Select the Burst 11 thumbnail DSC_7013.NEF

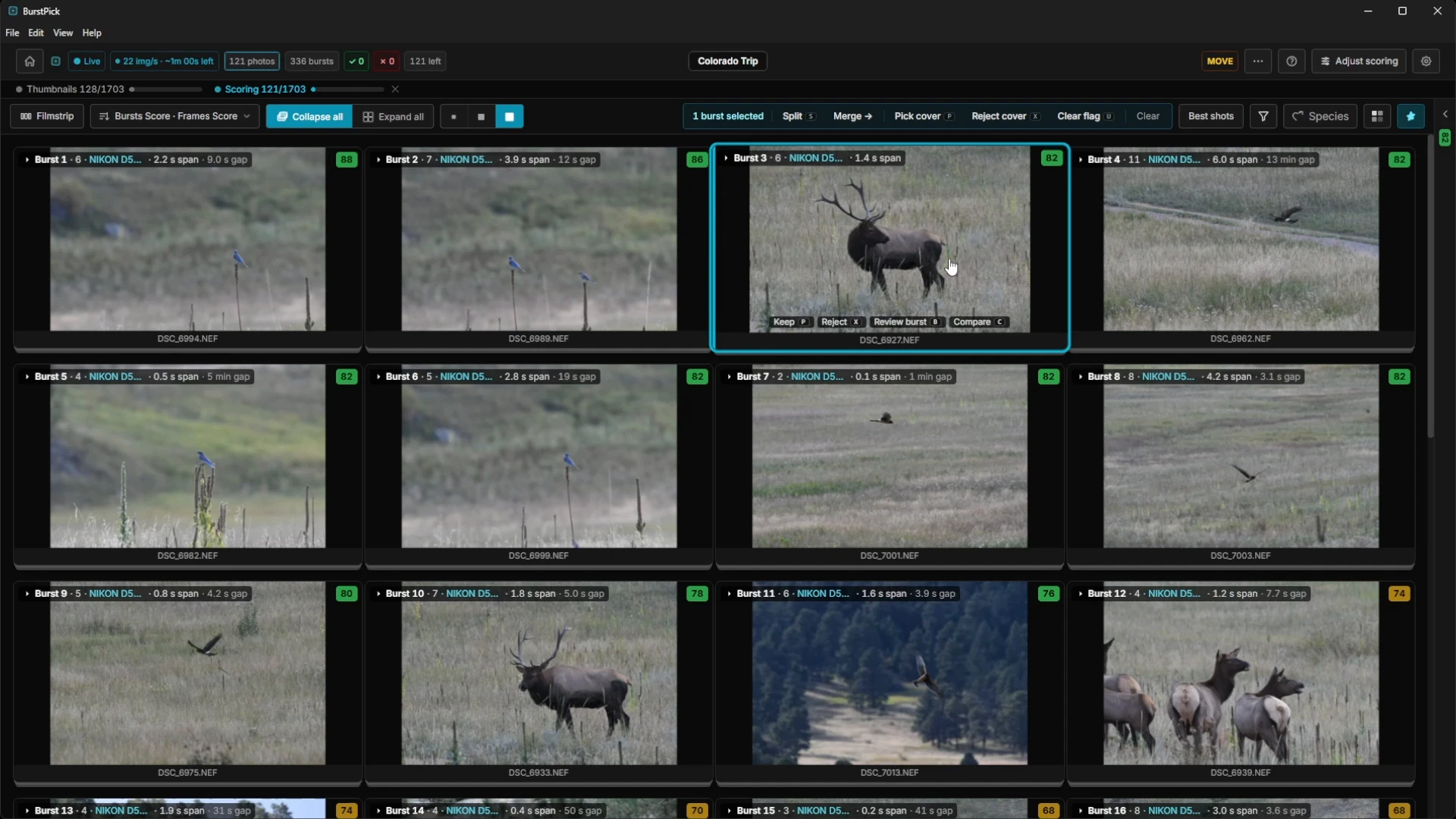[x=890, y=673]
